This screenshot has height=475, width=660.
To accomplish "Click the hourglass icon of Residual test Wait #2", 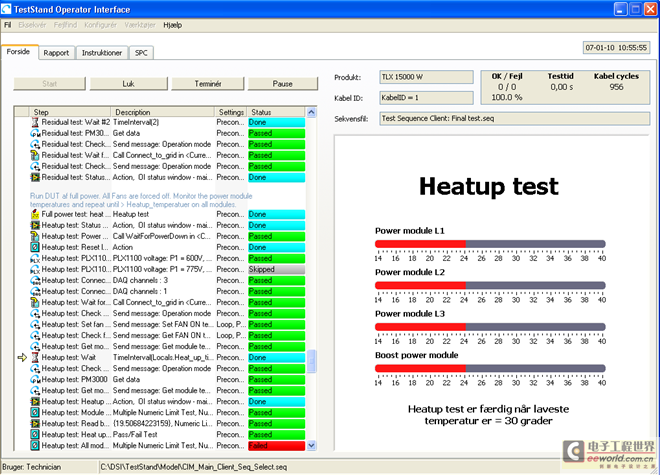I will point(35,122).
